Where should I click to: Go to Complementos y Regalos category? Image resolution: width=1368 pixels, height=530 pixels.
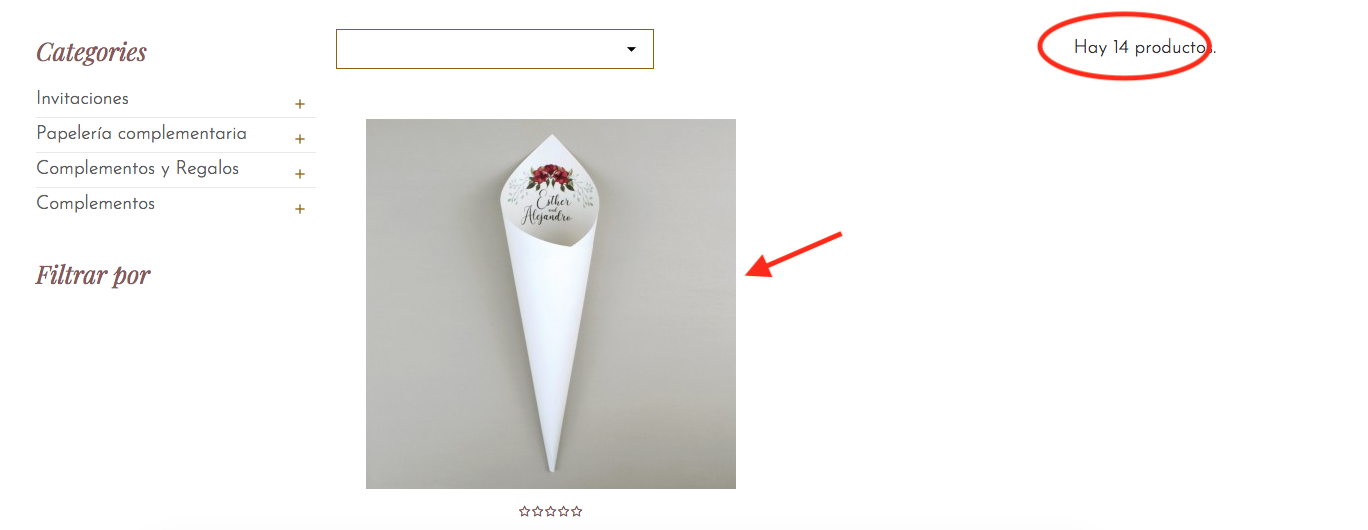(x=138, y=169)
